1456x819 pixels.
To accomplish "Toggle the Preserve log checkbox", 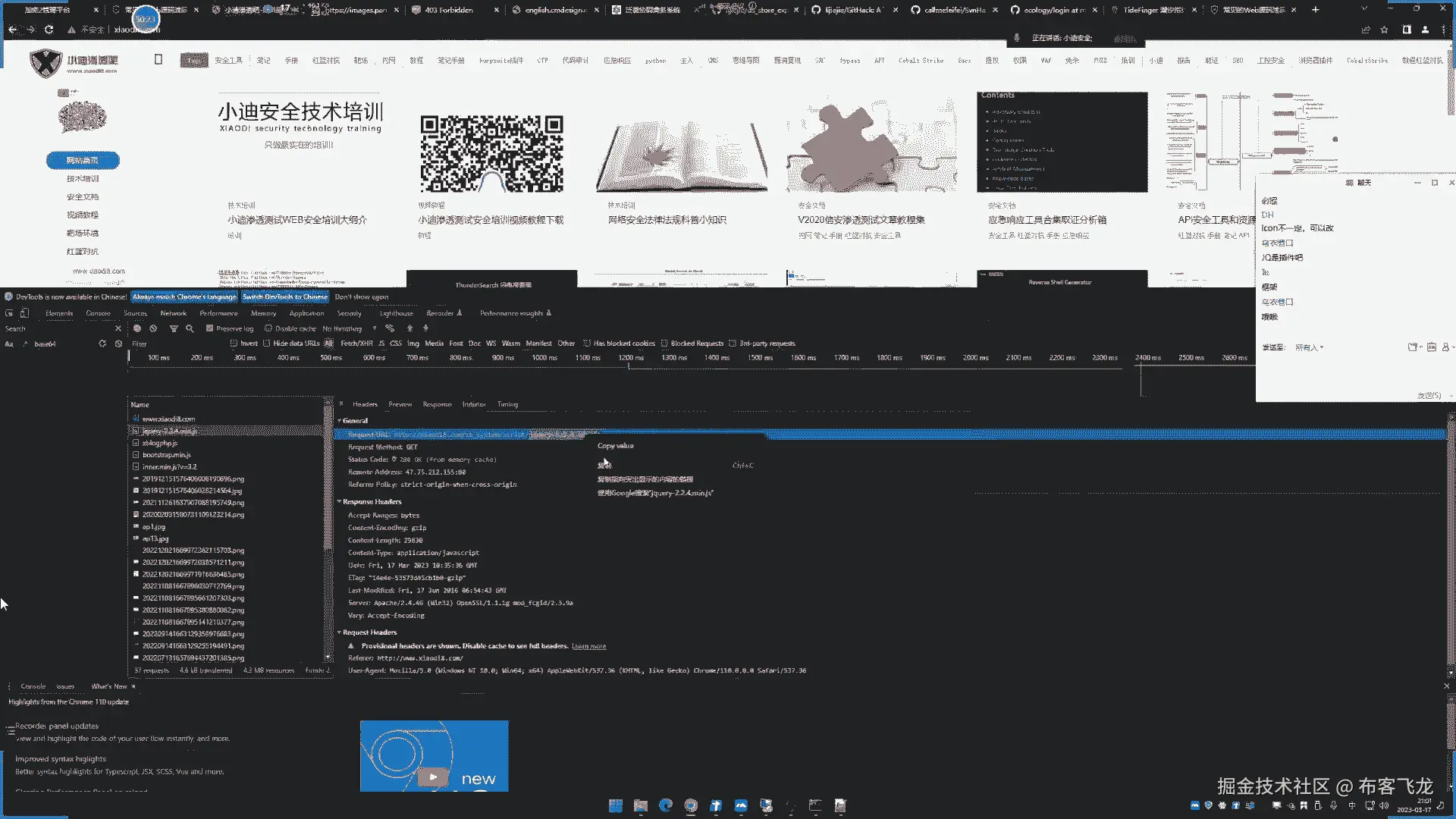I will (210, 328).
